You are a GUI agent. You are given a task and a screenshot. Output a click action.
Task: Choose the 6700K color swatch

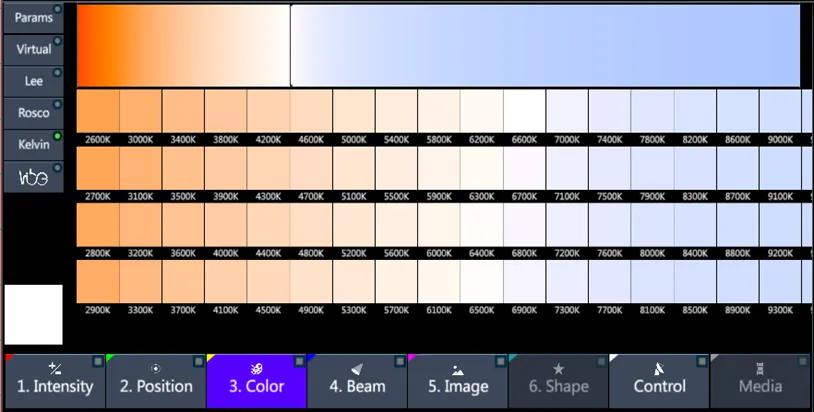[x=524, y=168]
